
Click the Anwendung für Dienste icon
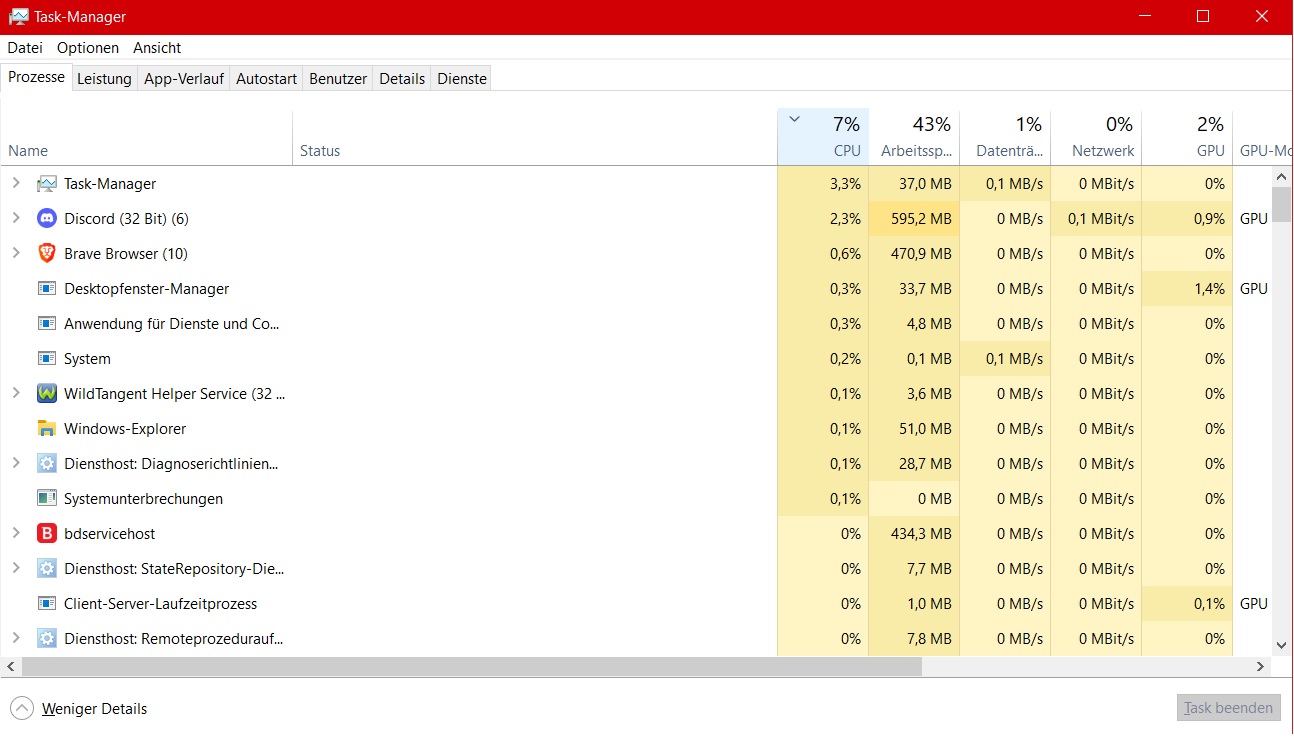pos(47,324)
